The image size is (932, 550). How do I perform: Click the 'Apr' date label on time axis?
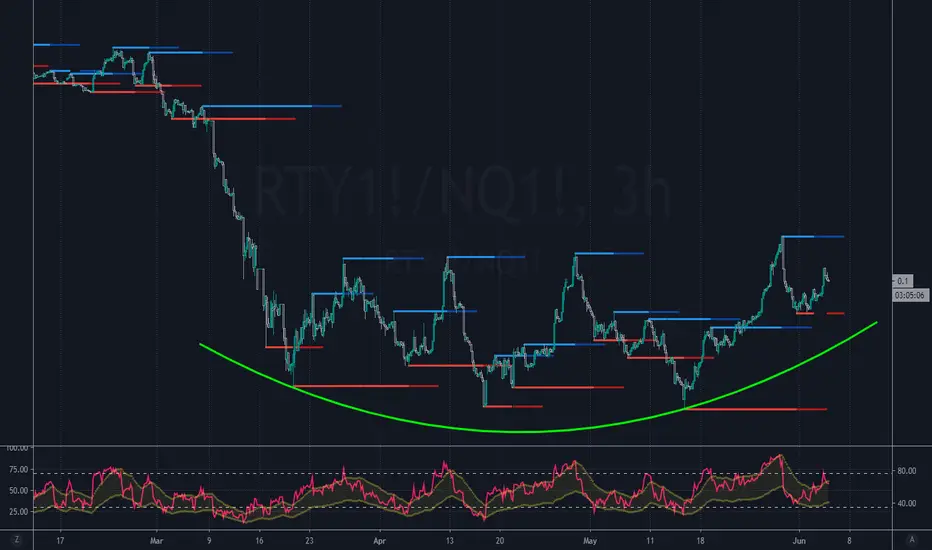point(379,541)
